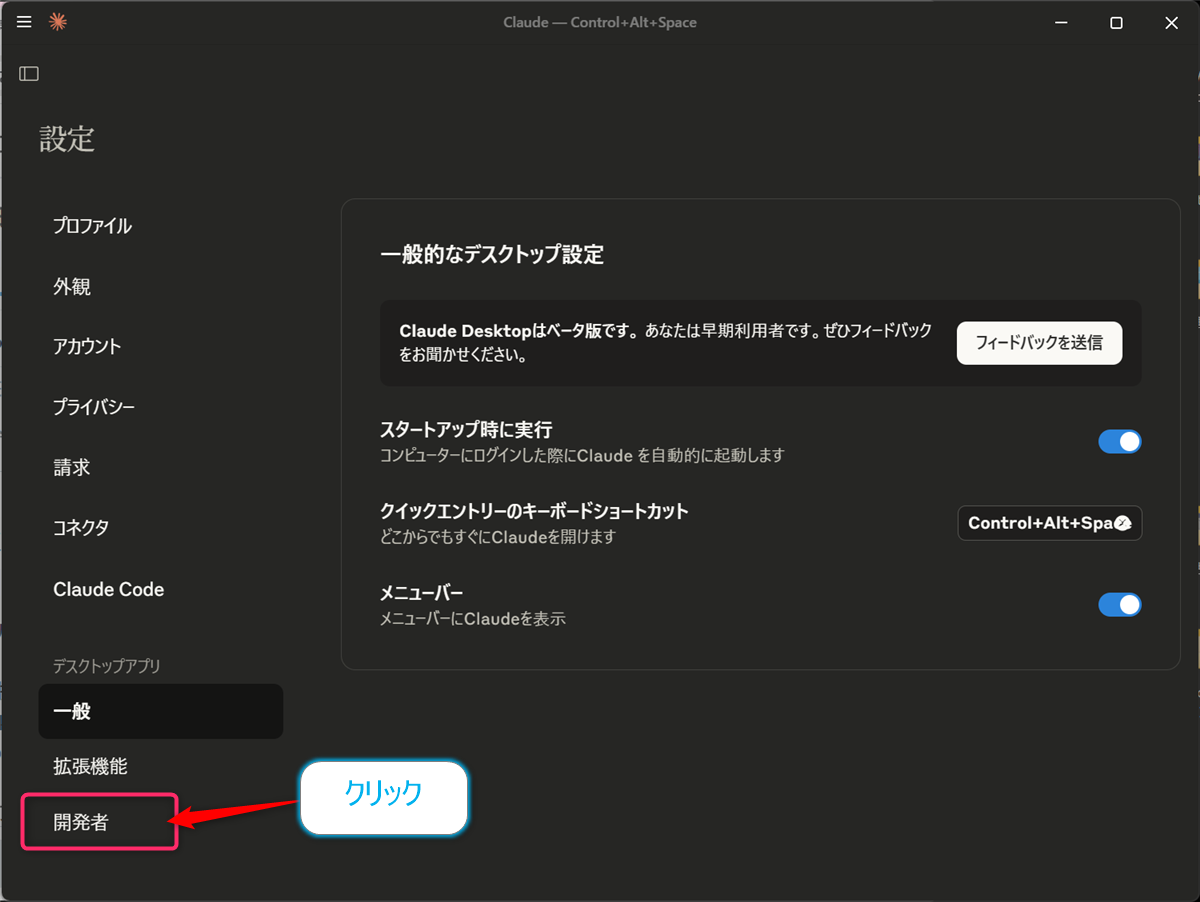The height and width of the screenshot is (902, 1200).
Task: Turn off the メニューバー switch
Action: (x=1120, y=605)
